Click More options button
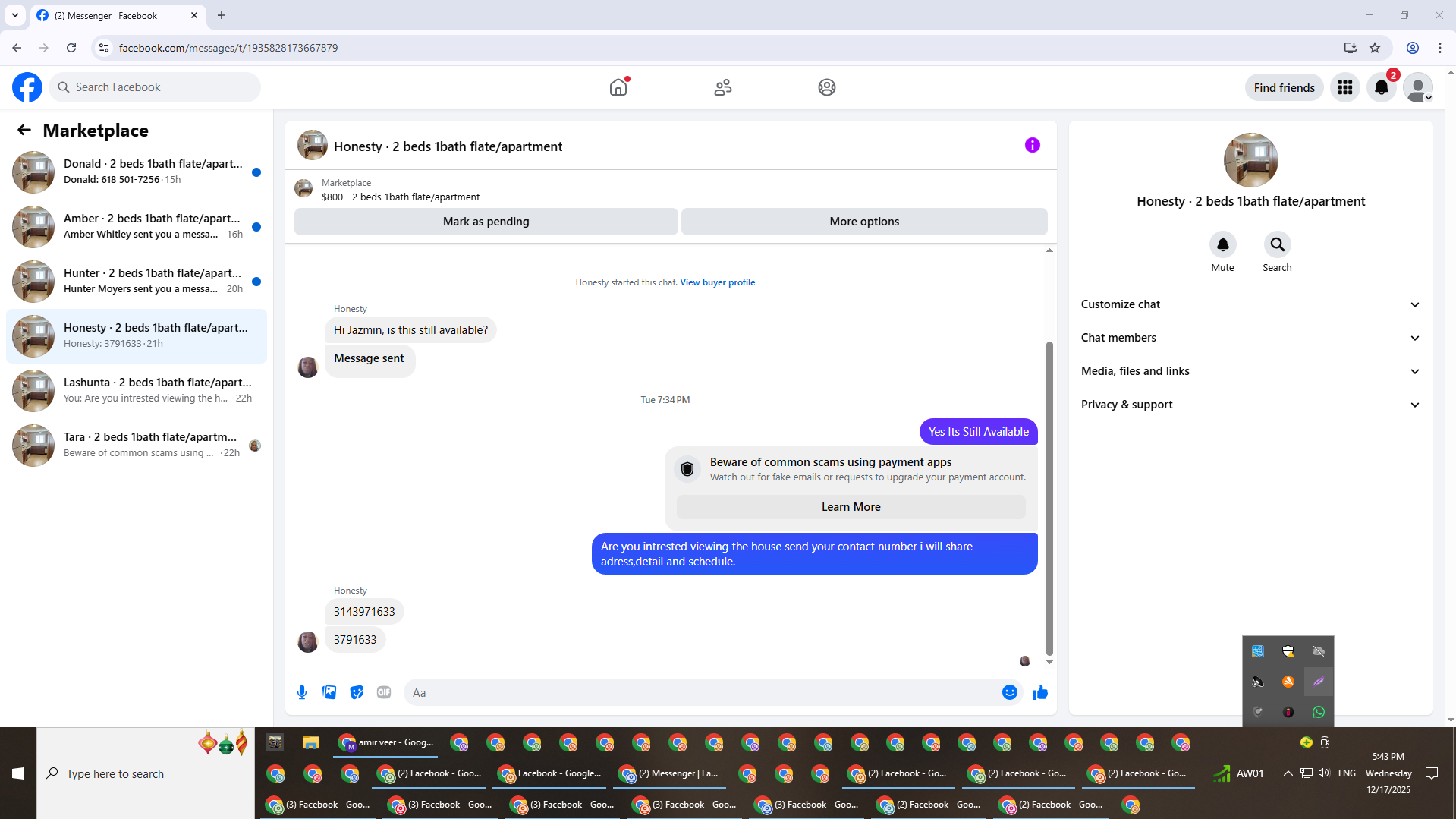1456x819 pixels. [864, 222]
